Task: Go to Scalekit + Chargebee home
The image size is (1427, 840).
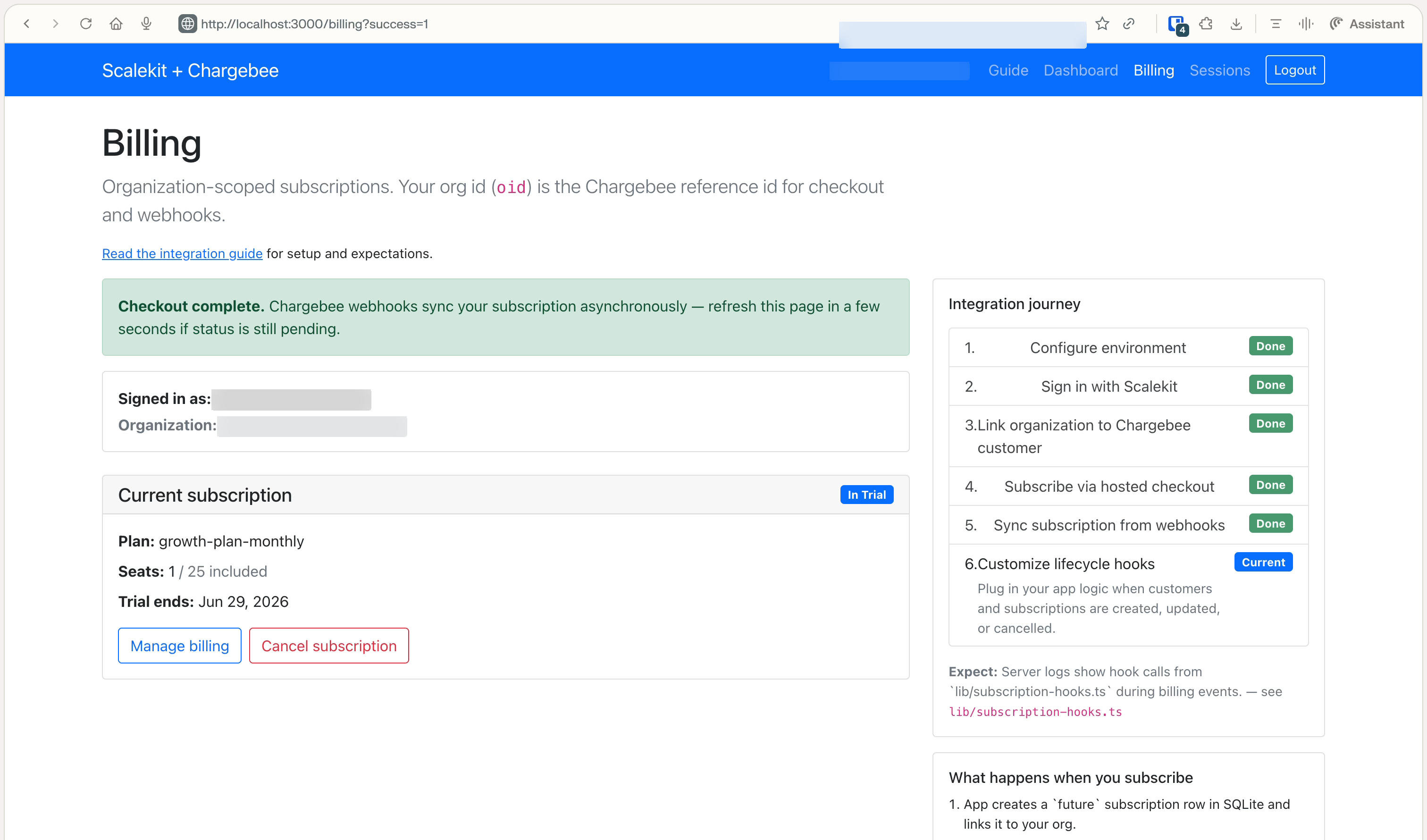Action: [190, 70]
